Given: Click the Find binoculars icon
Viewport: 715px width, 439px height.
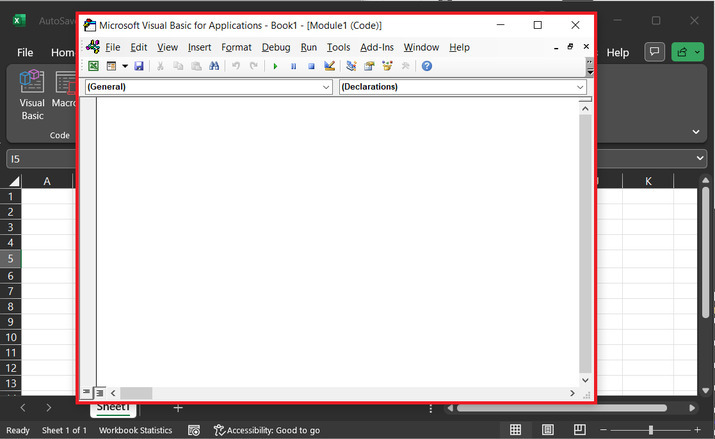Looking at the screenshot, I should pyautogui.click(x=213, y=66).
